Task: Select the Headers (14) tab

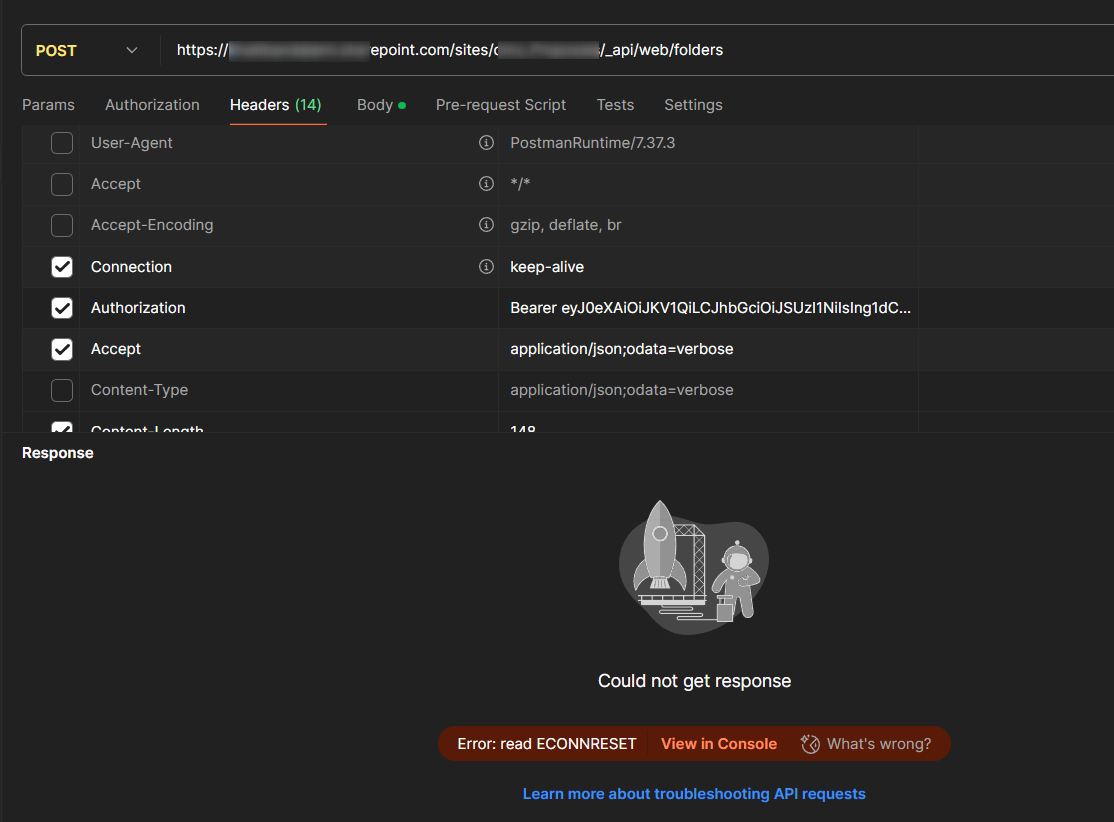Action: coord(276,105)
